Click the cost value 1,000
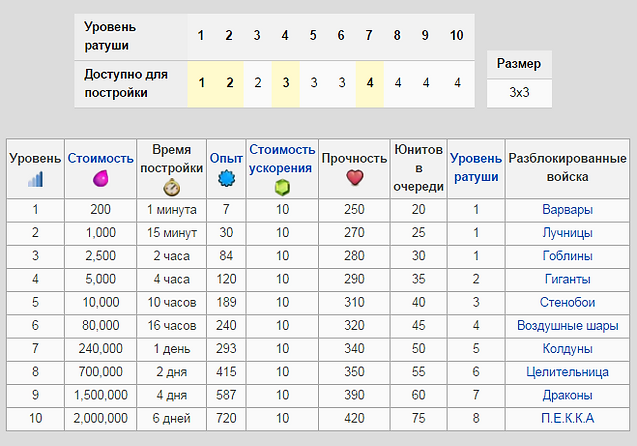This screenshot has width=637, height=446. coord(100,233)
